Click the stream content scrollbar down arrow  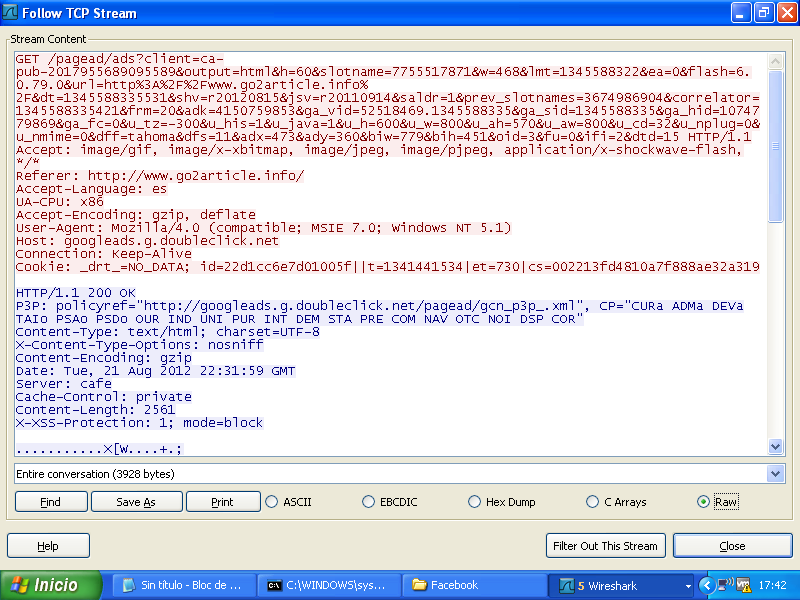775,446
